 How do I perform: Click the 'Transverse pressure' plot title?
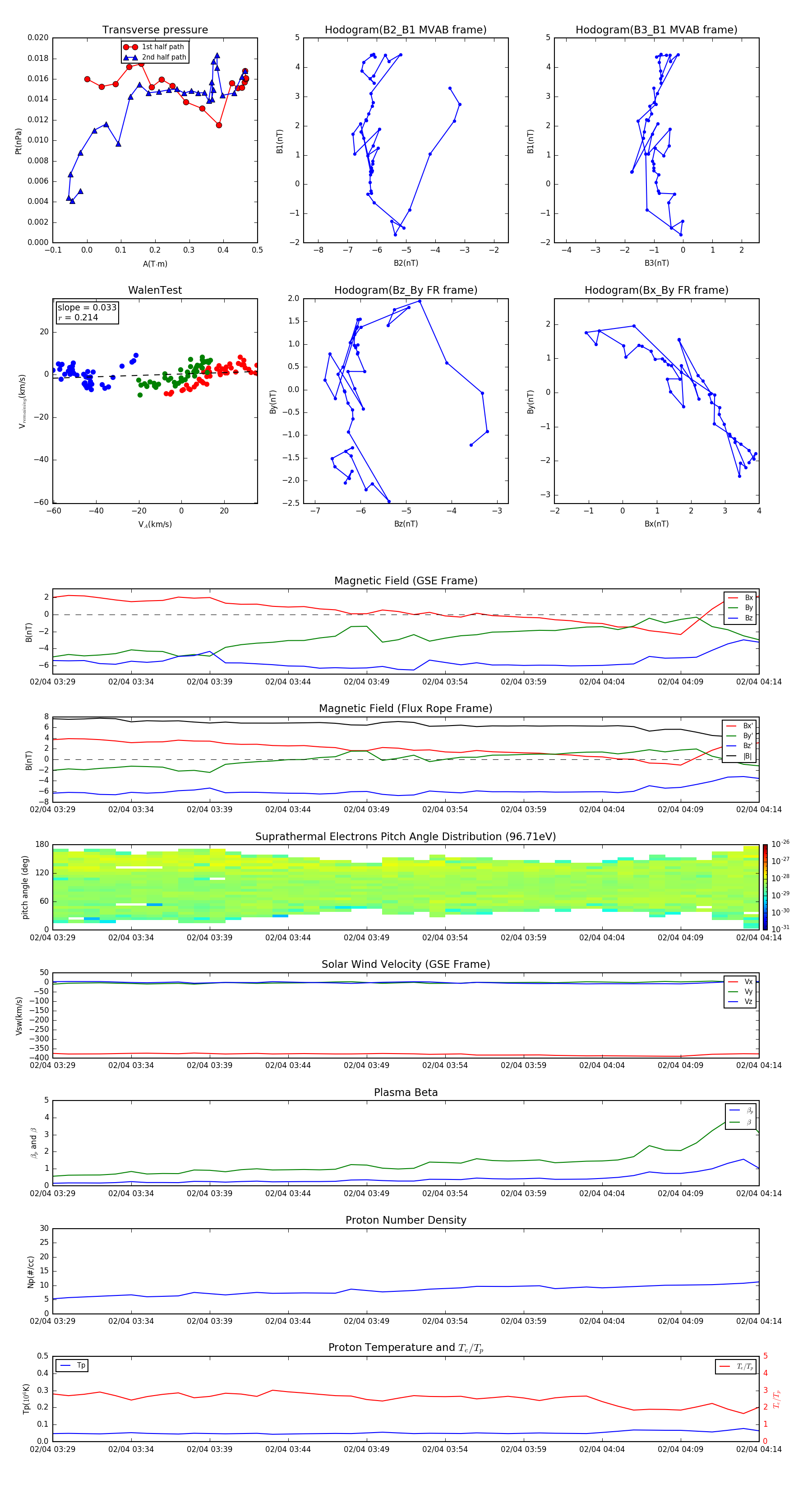click(x=155, y=29)
